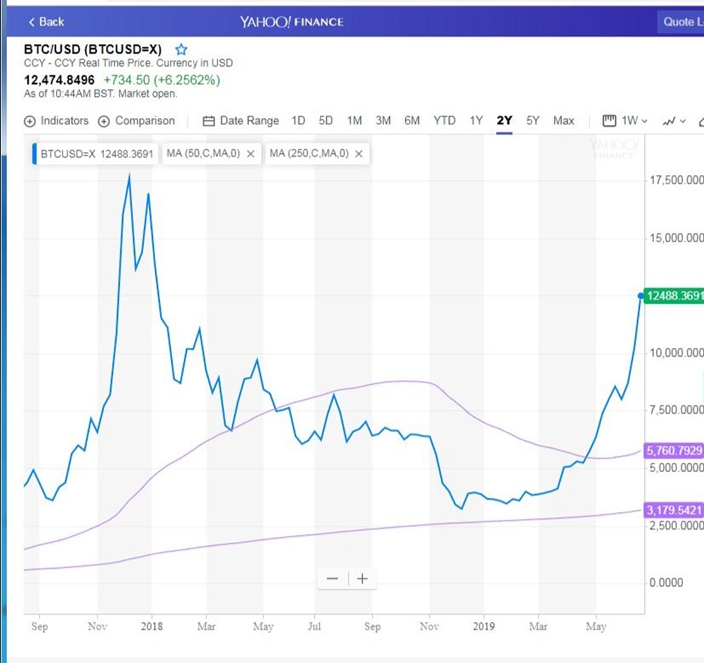The image size is (704, 663).
Task: Click the line chart type icon
Action: 669,121
